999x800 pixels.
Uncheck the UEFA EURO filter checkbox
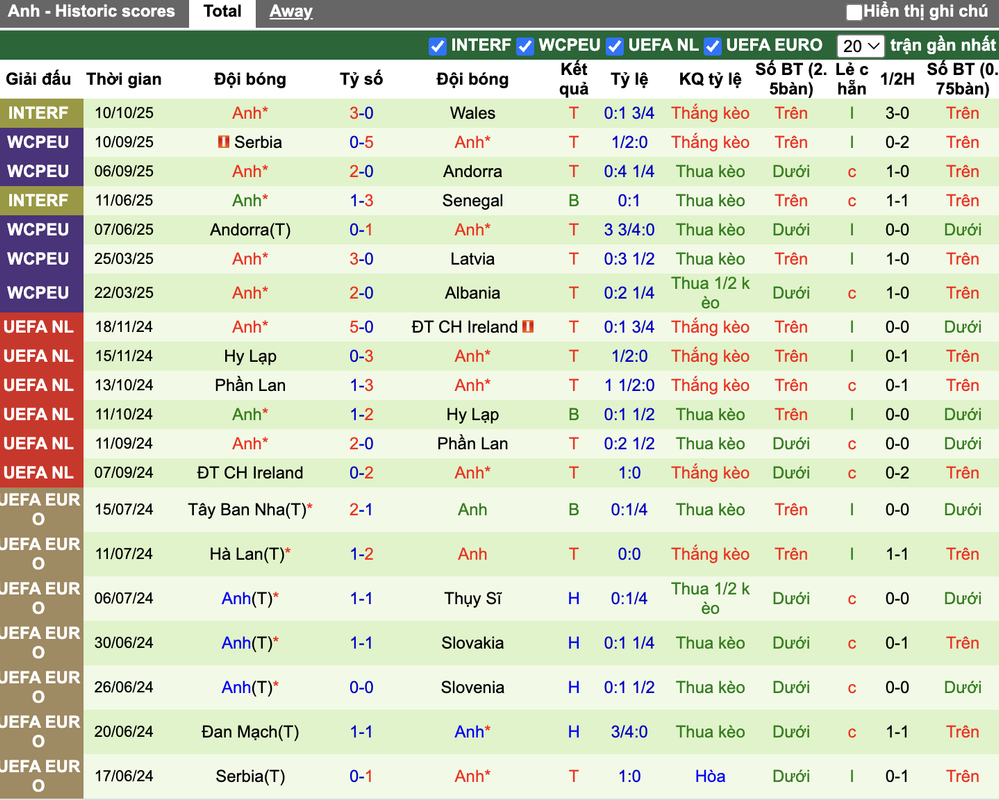tap(713, 46)
